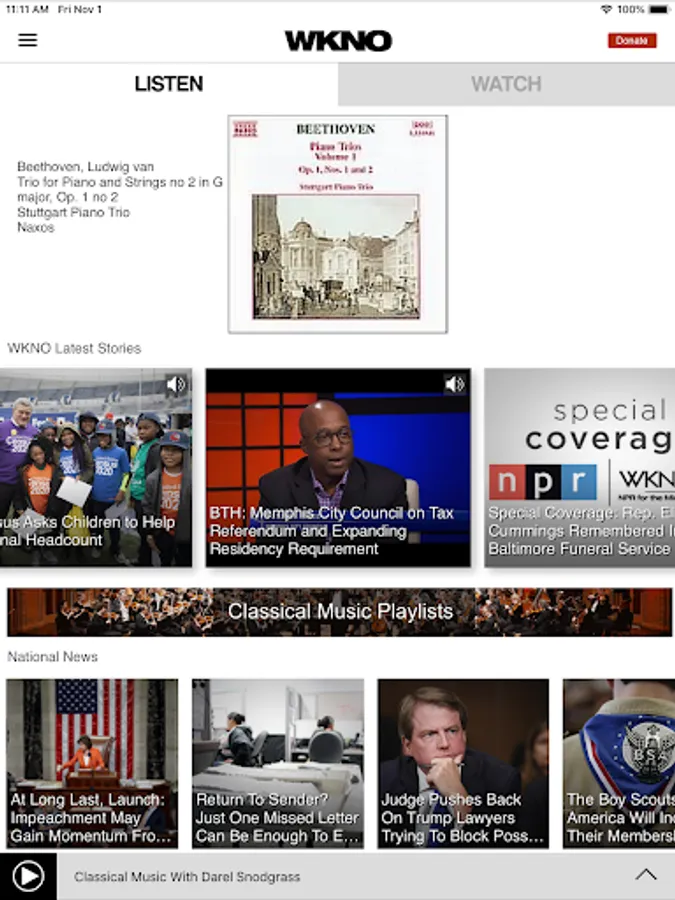Tap 'Classical Music With Darel Snodgrass' player title
This screenshot has width=675, height=900.
(187, 877)
